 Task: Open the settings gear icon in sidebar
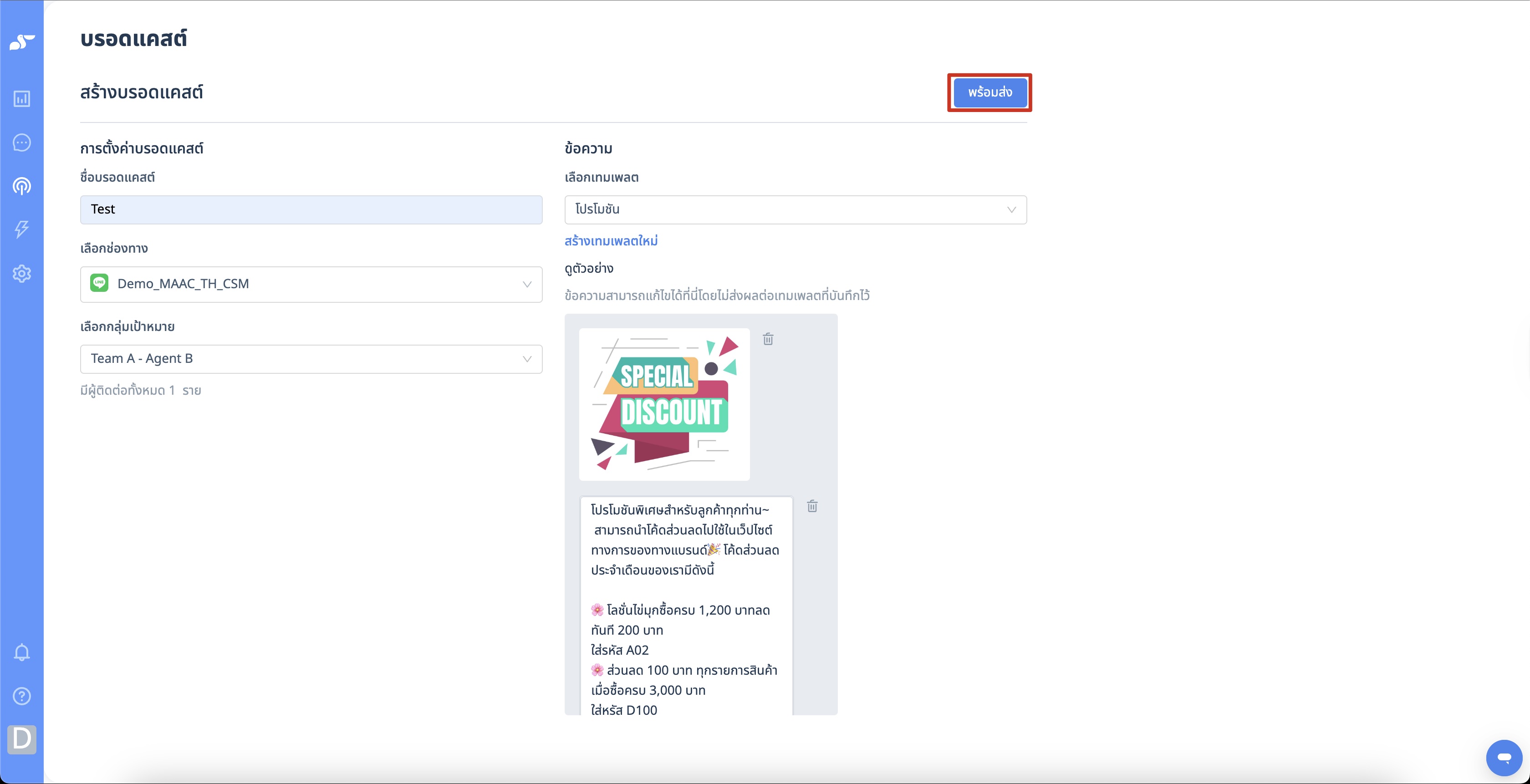[x=22, y=273]
